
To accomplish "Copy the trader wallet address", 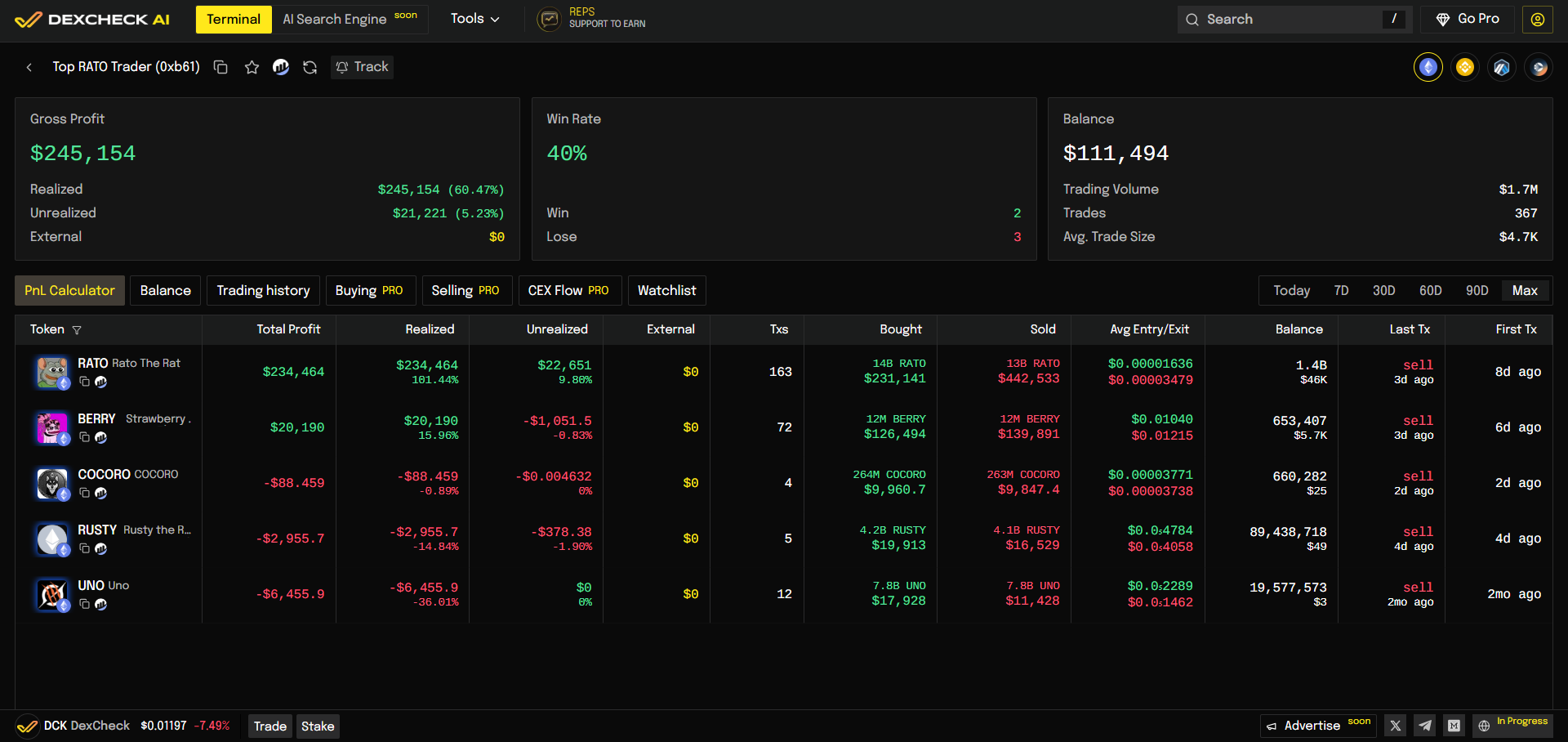I will [x=220, y=67].
